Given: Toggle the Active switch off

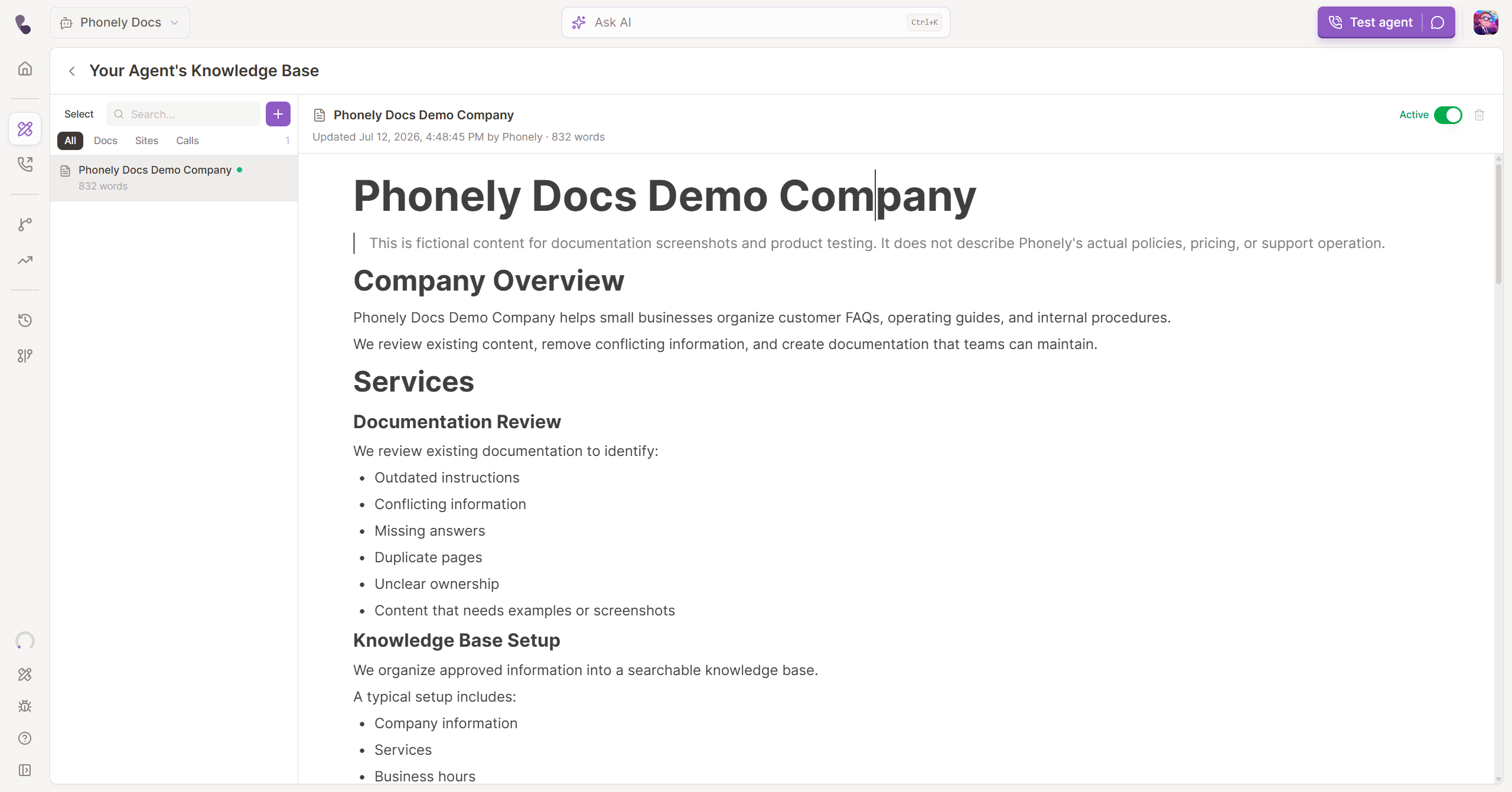Looking at the screenshot, I should tap(1448, 115).
